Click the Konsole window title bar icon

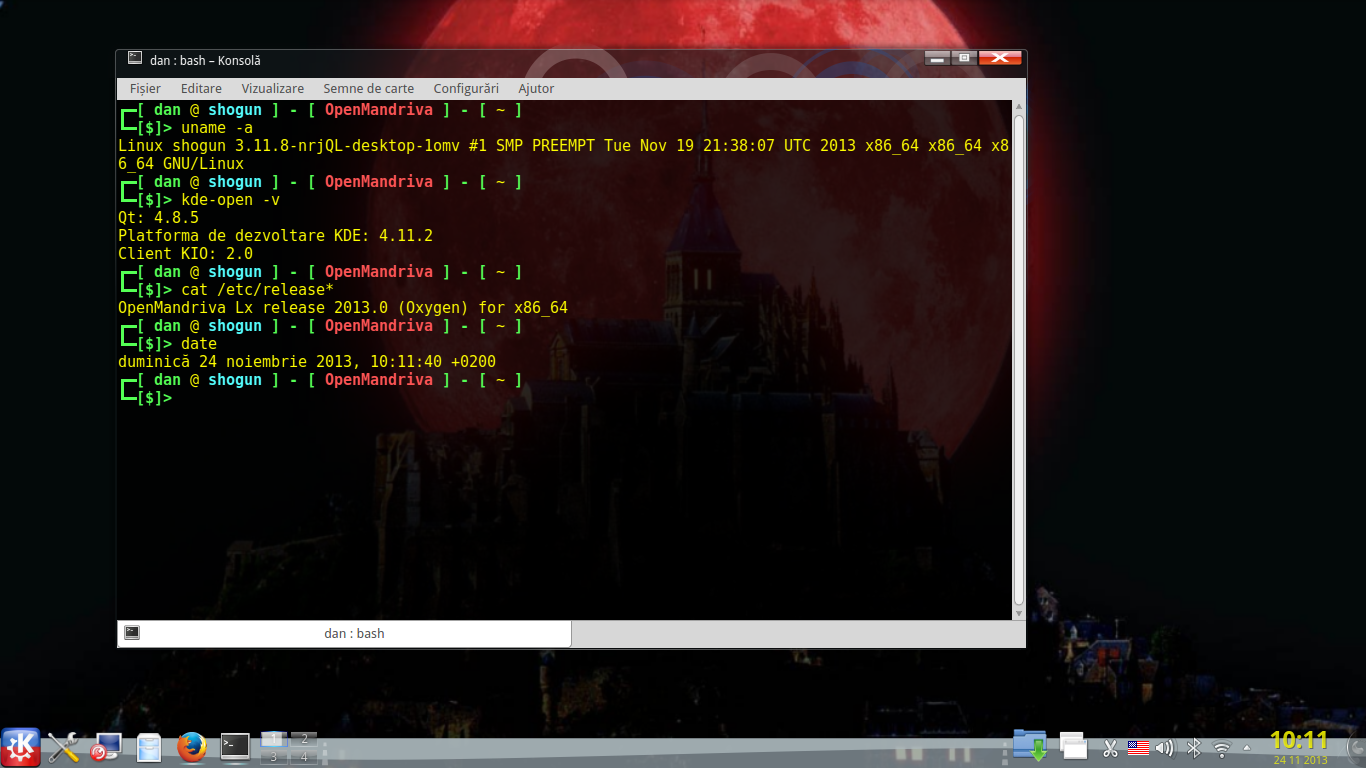134,59
